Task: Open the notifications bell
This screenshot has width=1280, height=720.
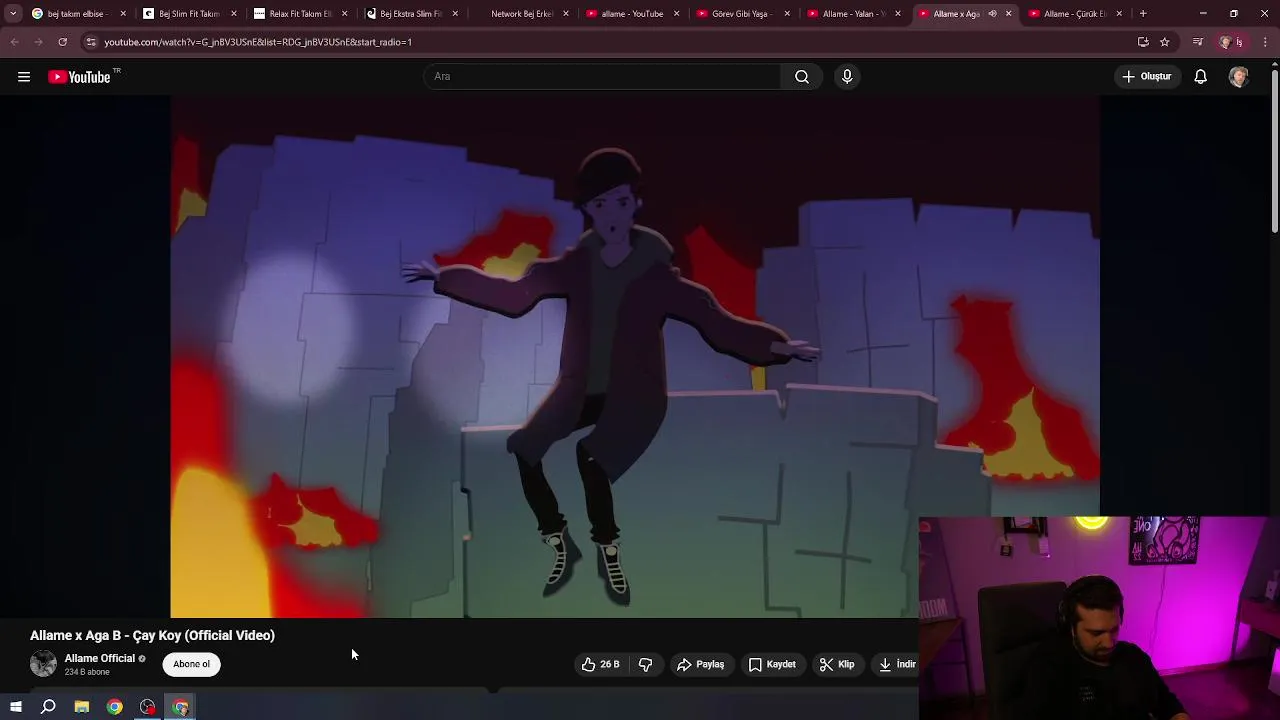Action: pos(1201,77)
